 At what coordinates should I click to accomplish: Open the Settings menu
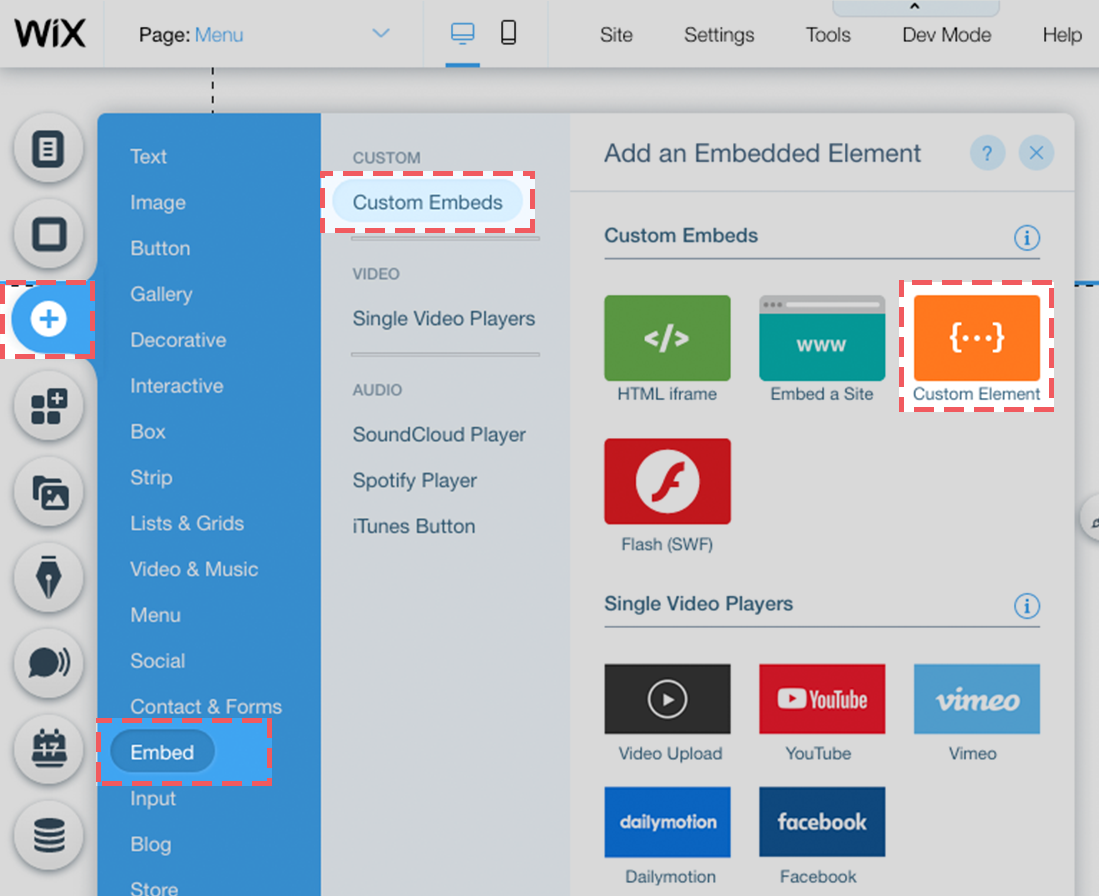718,34
